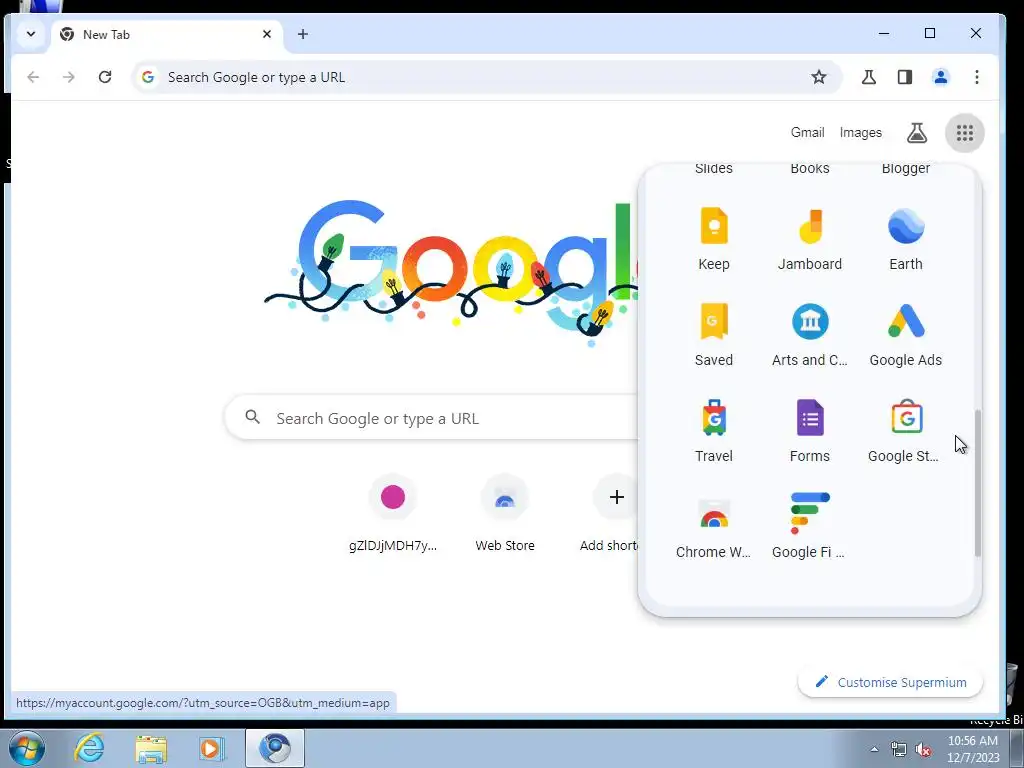Open Google Travel app

click(713, 431)
